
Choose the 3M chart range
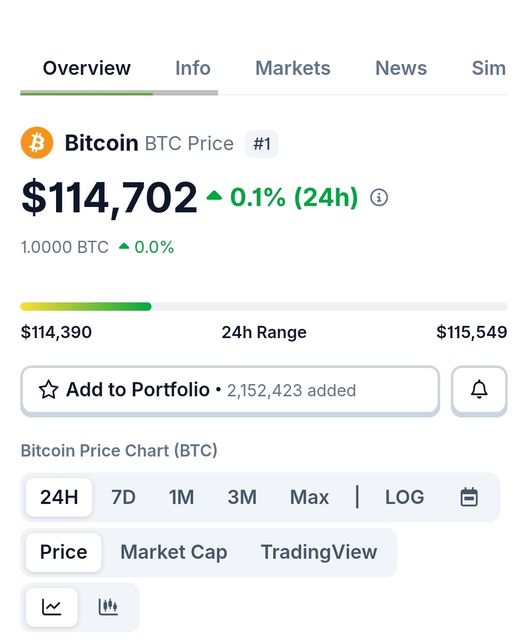coord(242,497)
